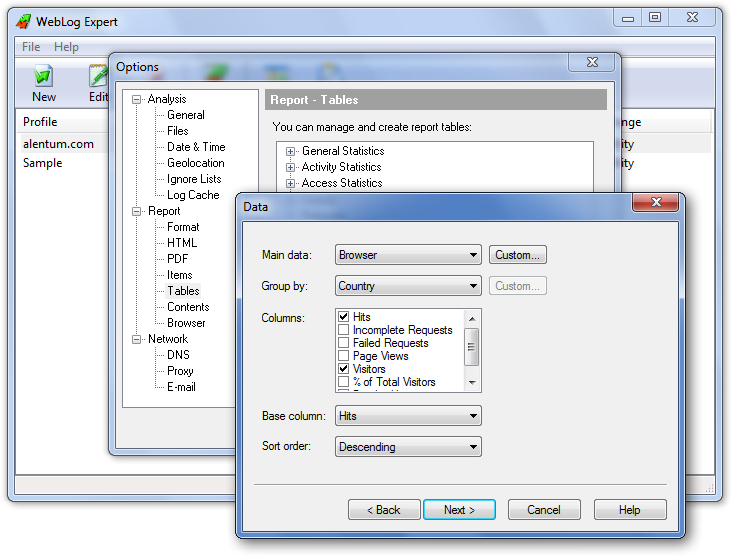Screen dimensions: 732x556
Task: Expand the Access Statistics node
Action: [x=290, y=183]
